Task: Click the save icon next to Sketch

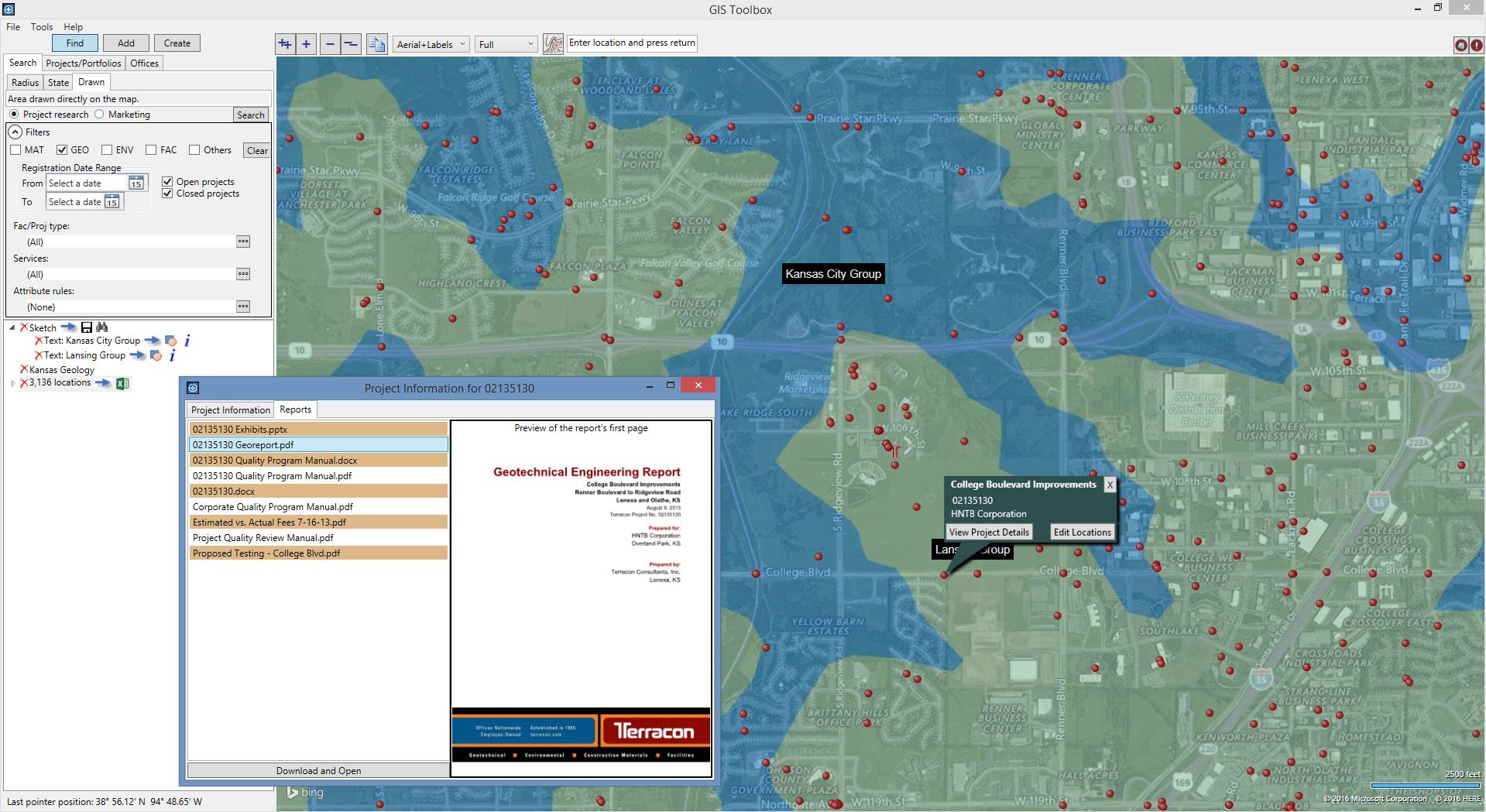Action: 87,327
